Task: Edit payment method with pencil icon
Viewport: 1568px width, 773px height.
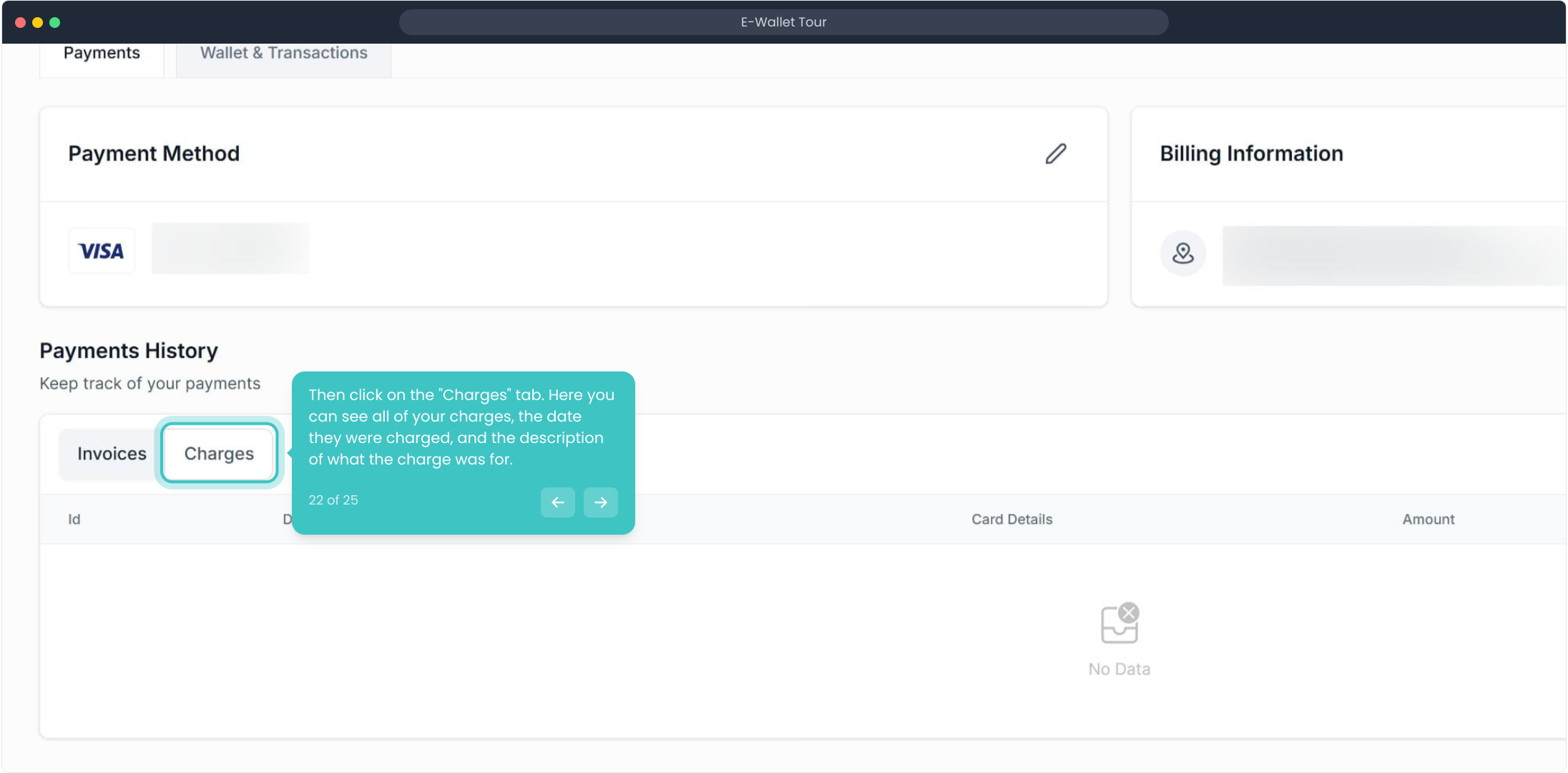Action: click(x=1056, y=154)
